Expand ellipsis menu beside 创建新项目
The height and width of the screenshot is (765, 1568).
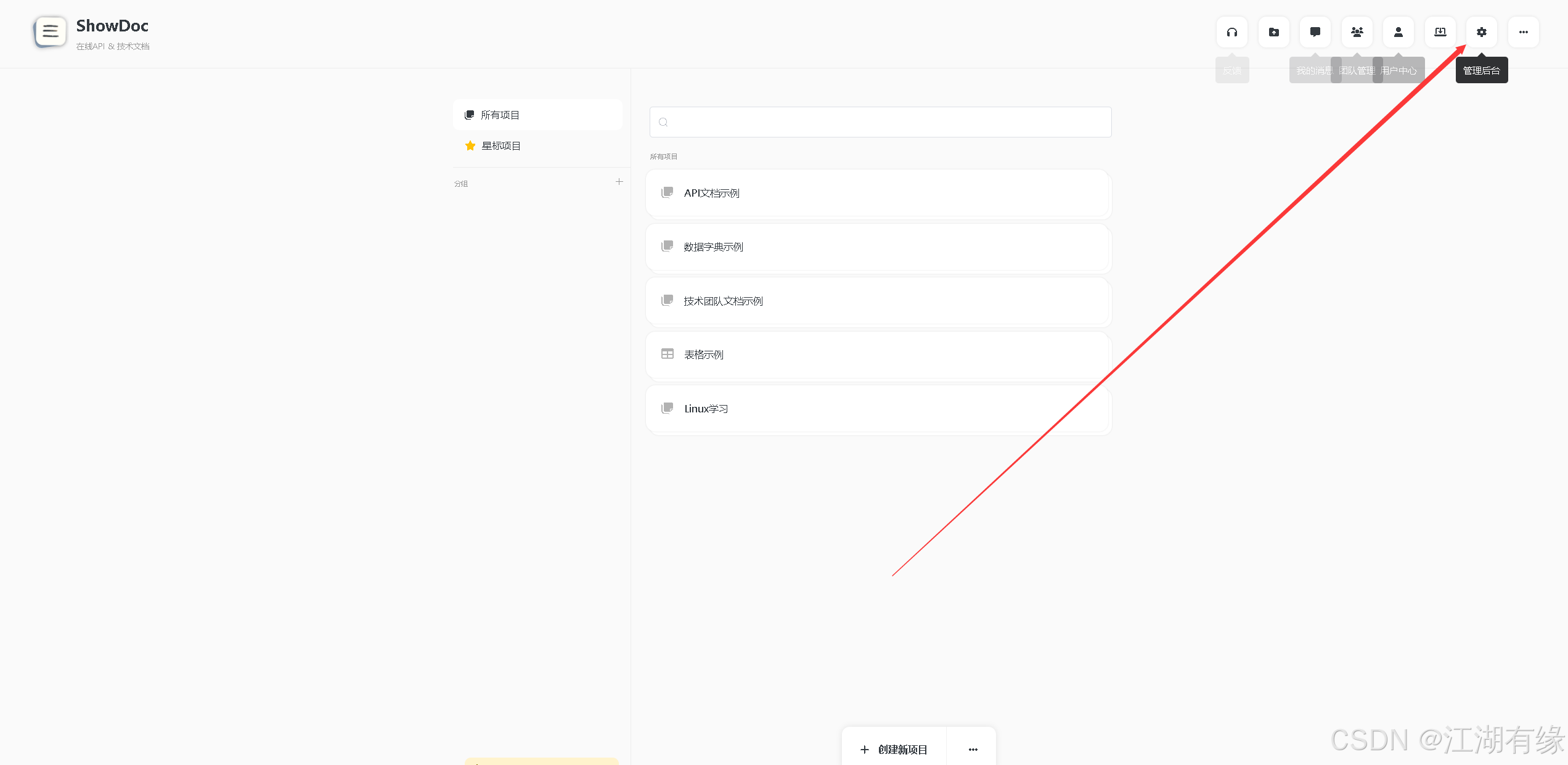tap(973, 750)
